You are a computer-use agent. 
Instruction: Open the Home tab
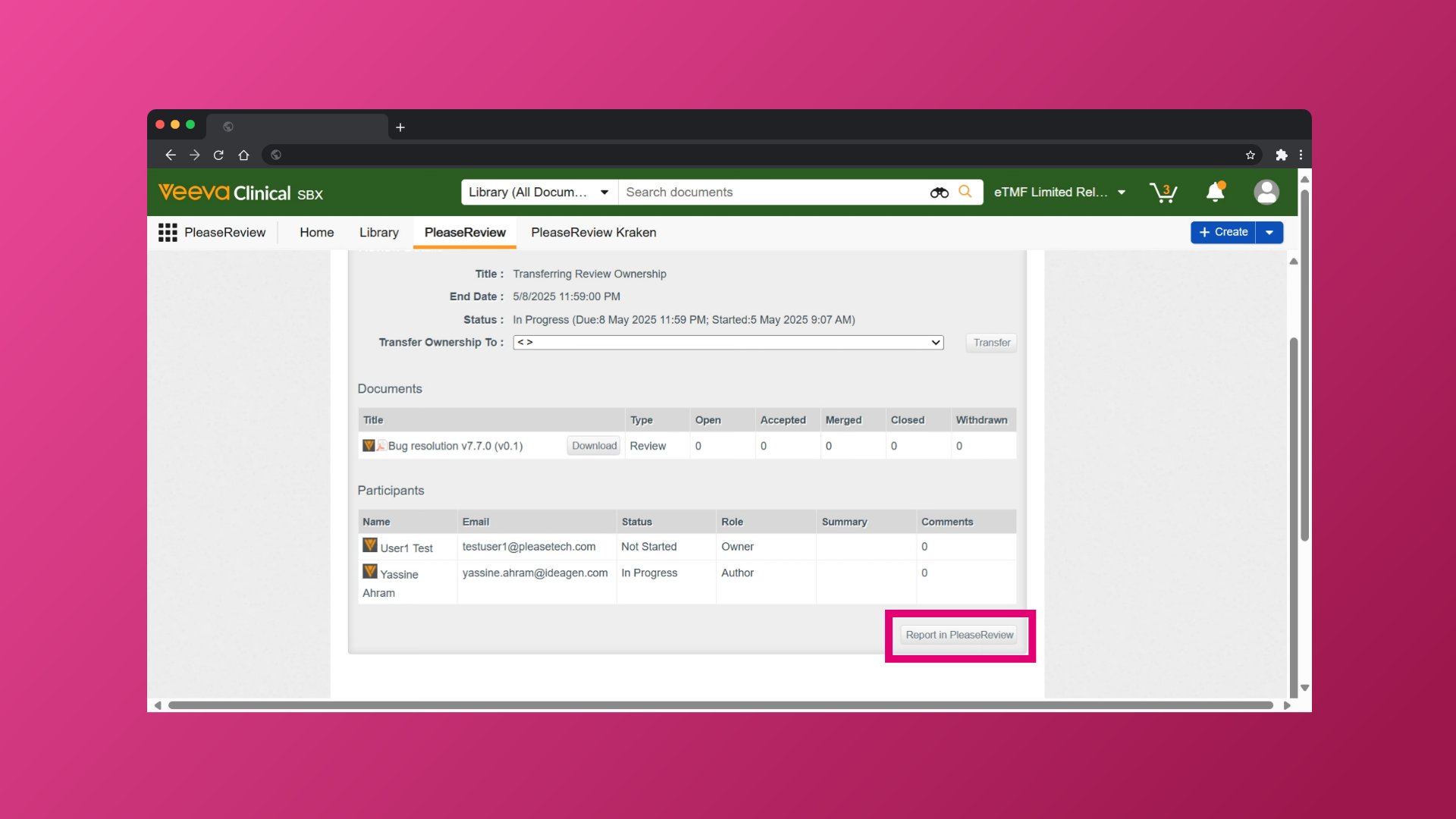pos(316,233)
